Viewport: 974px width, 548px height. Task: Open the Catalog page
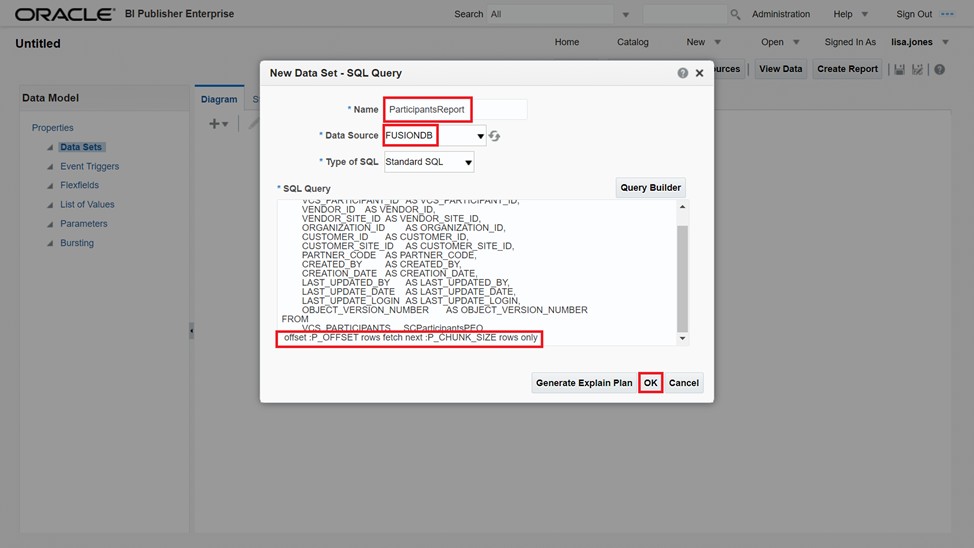click(x=632, y=42)
